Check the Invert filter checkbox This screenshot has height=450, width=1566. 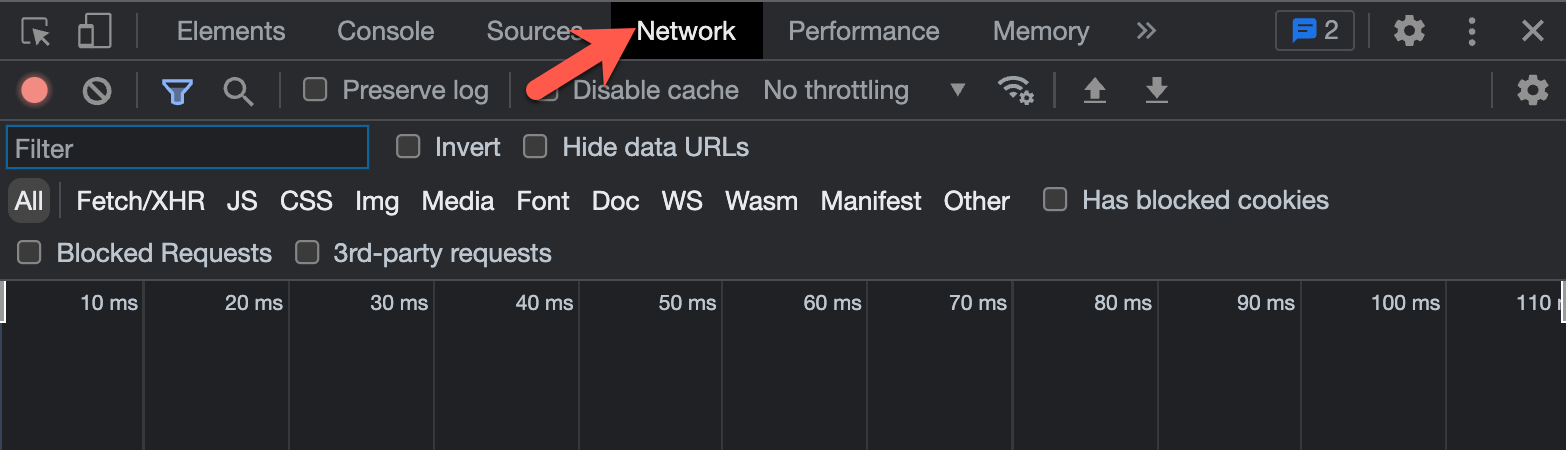coord(408,148)
